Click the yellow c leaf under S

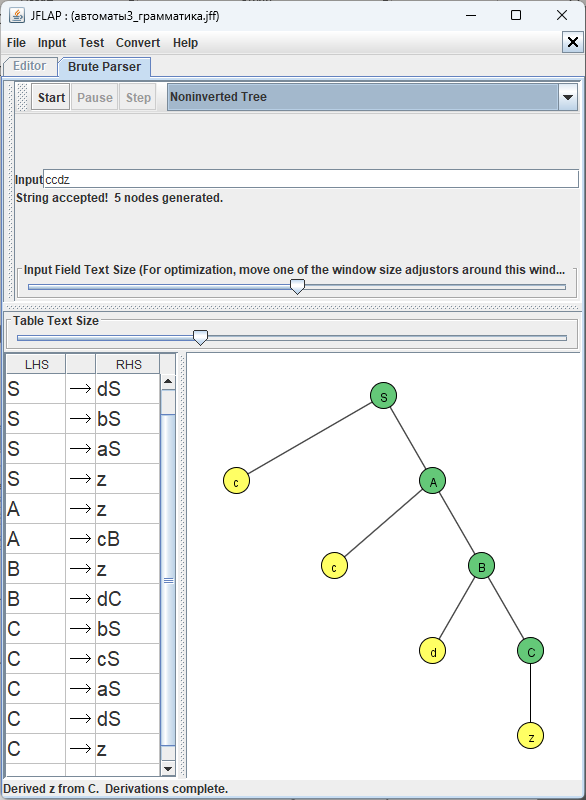tap(237, 481)
